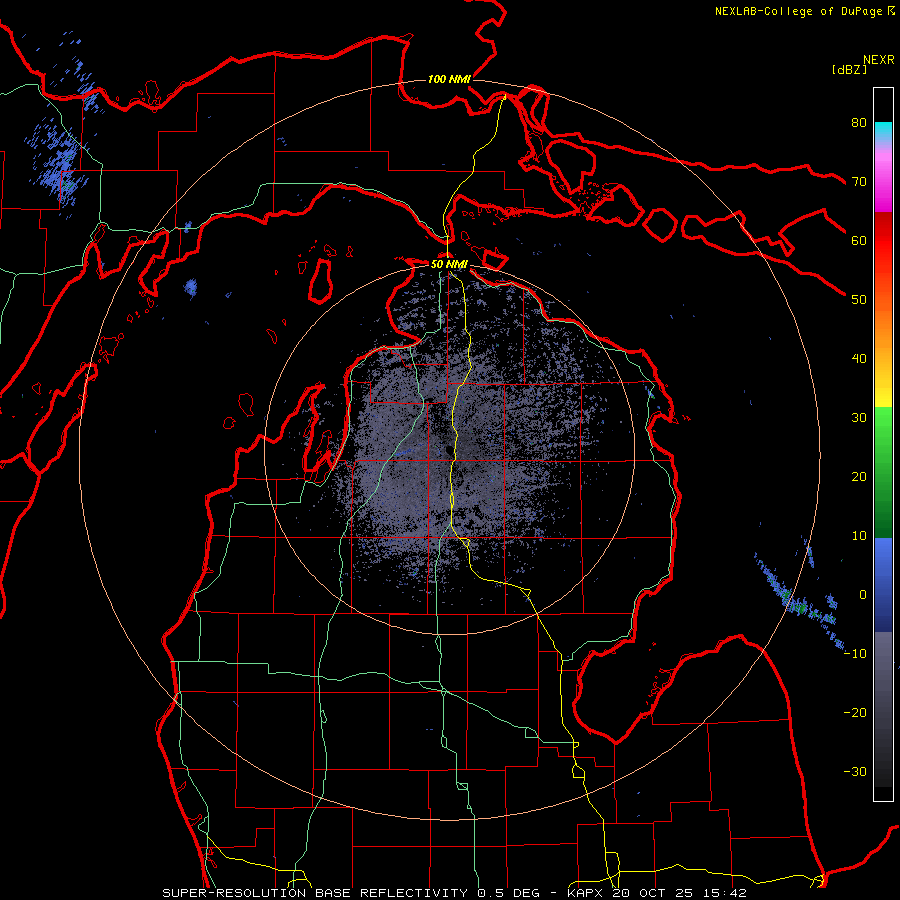Click the NEXR label above the color bar
Screen dimensions: 900x900
879,60
